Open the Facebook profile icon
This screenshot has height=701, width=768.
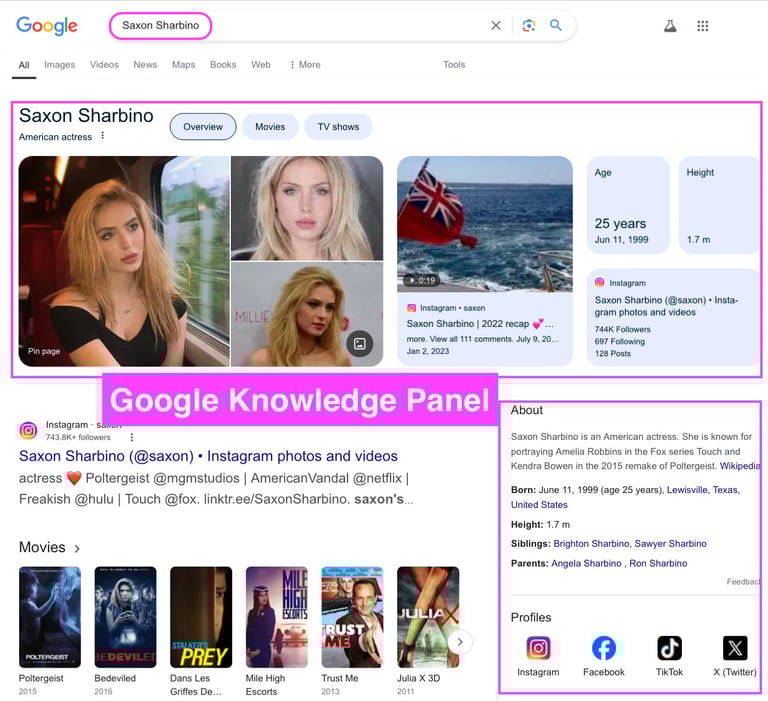point(603,648)
